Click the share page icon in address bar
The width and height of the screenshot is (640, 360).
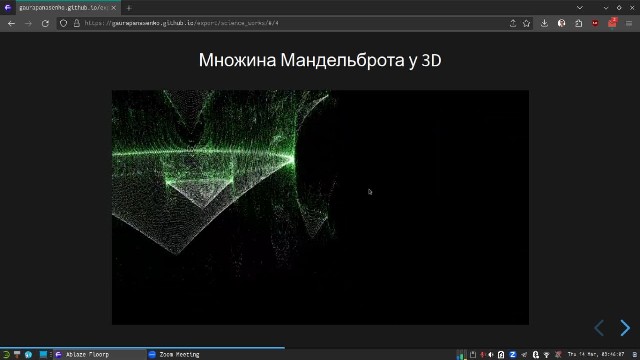coord(513,23)
